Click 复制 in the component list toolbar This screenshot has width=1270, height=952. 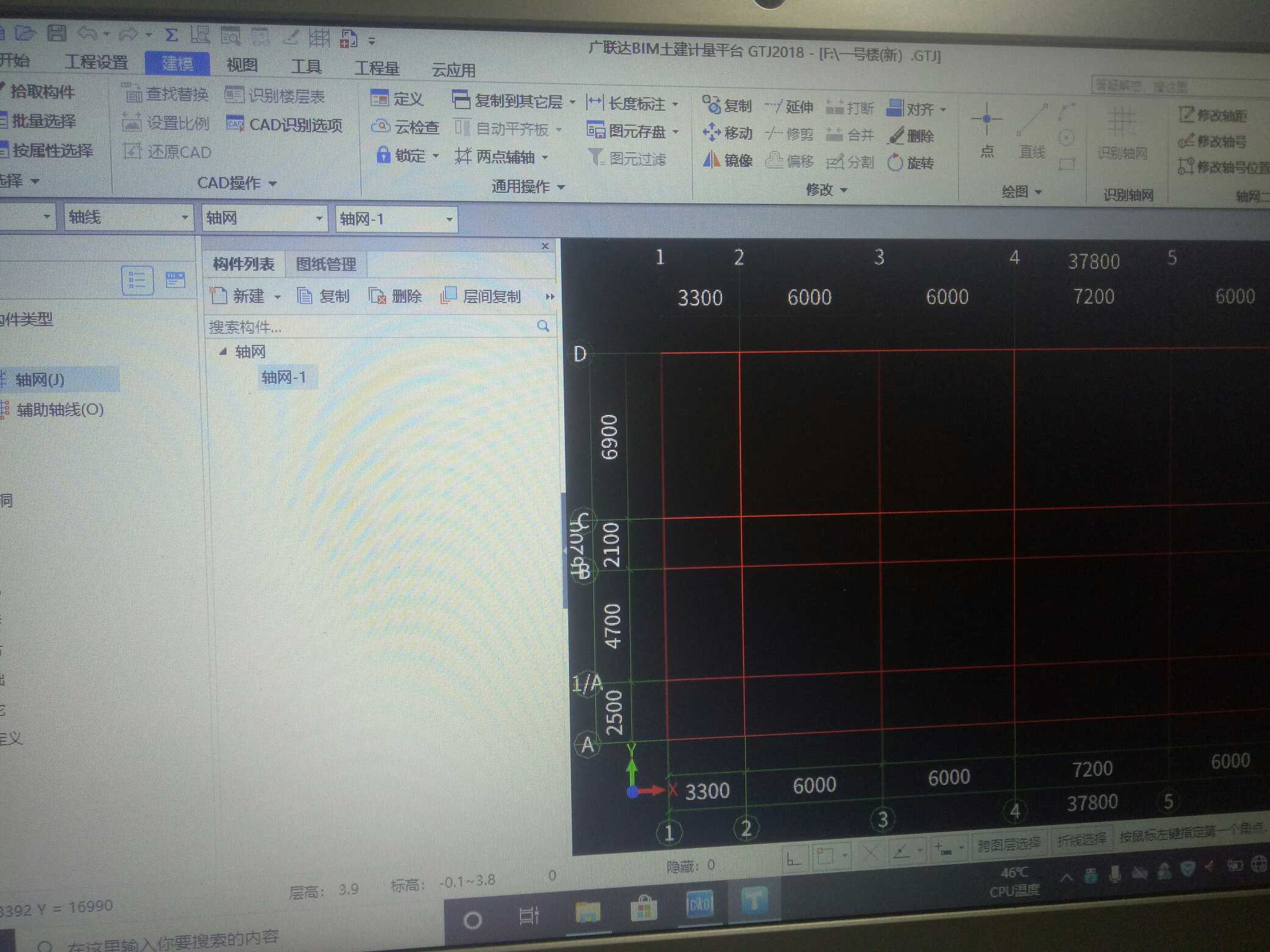point(324,297)
